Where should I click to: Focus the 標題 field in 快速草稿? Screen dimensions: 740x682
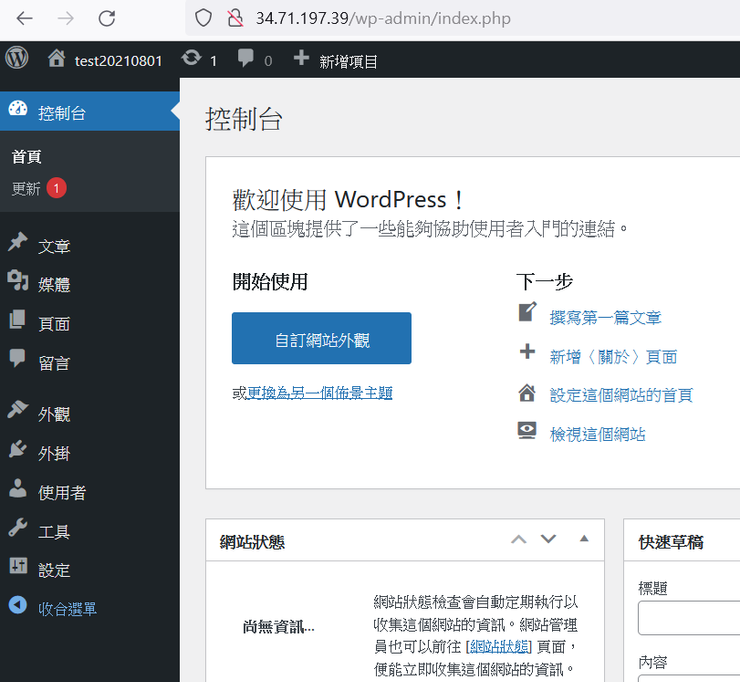tap(689, 617)
